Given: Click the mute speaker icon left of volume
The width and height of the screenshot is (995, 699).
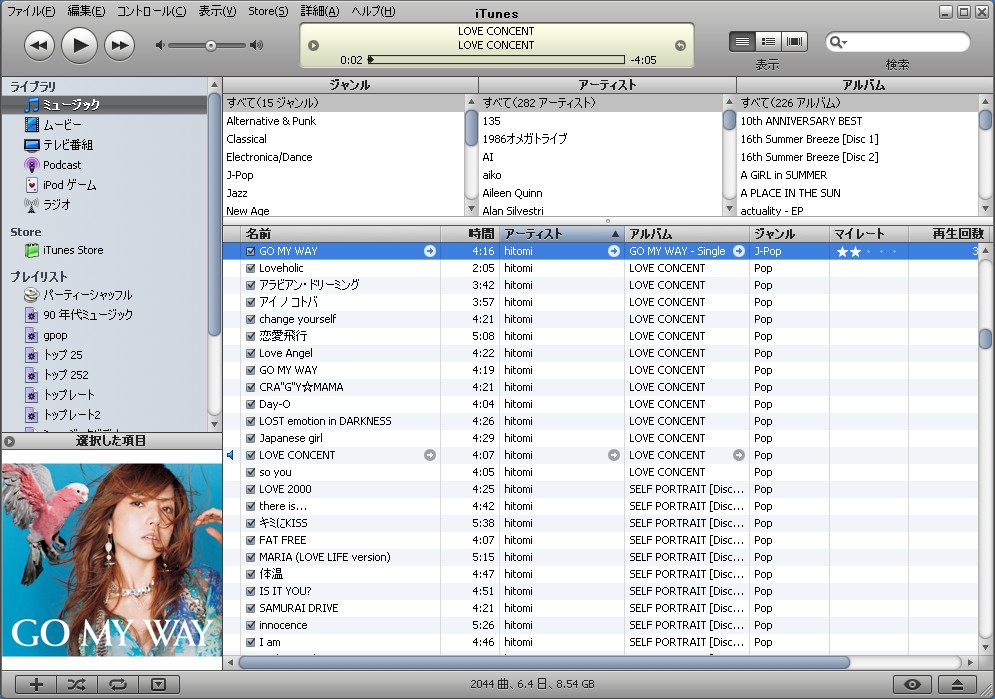Looking at the screenshot, I should coord(160,45).
